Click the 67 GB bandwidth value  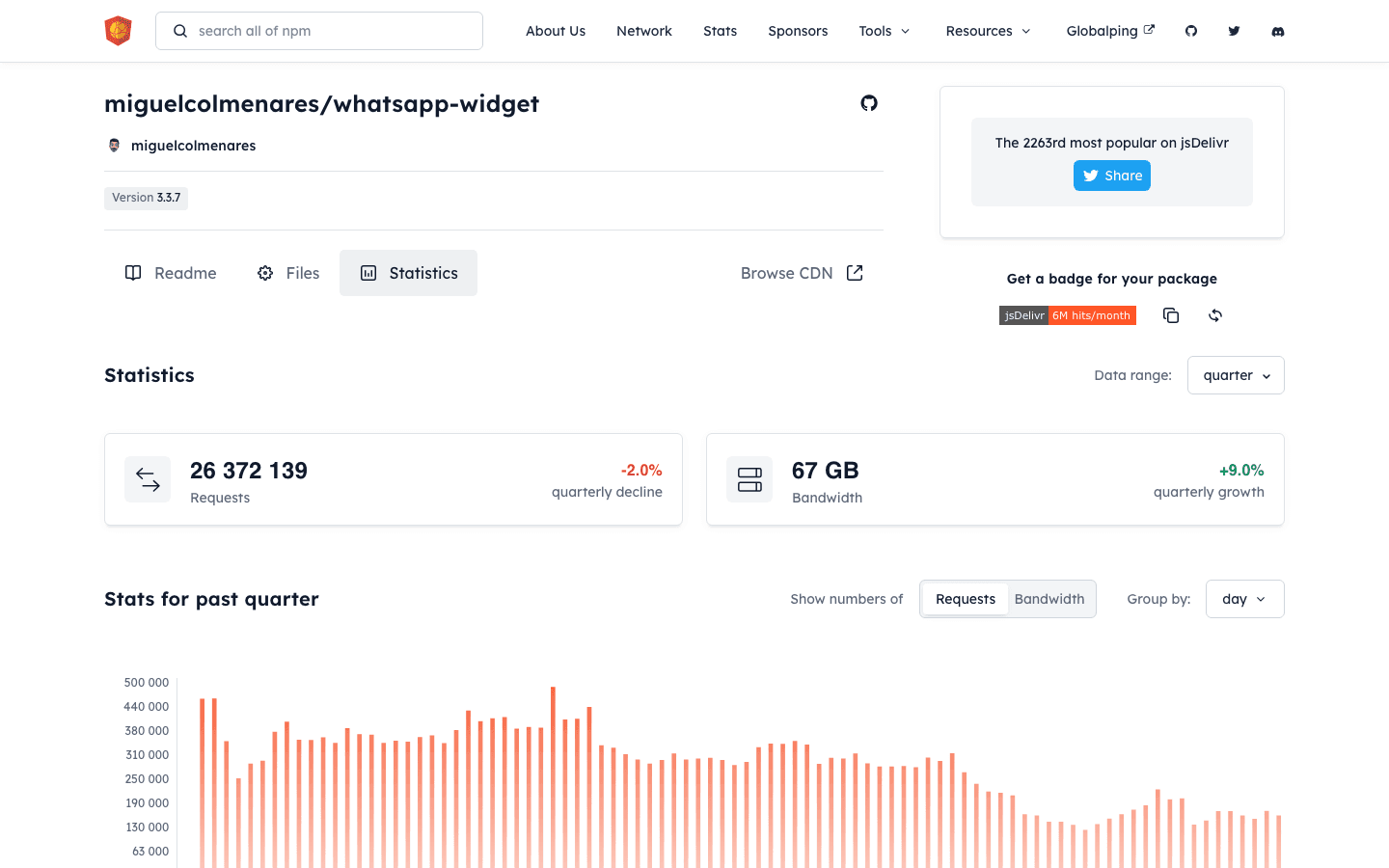pos(826,471)
